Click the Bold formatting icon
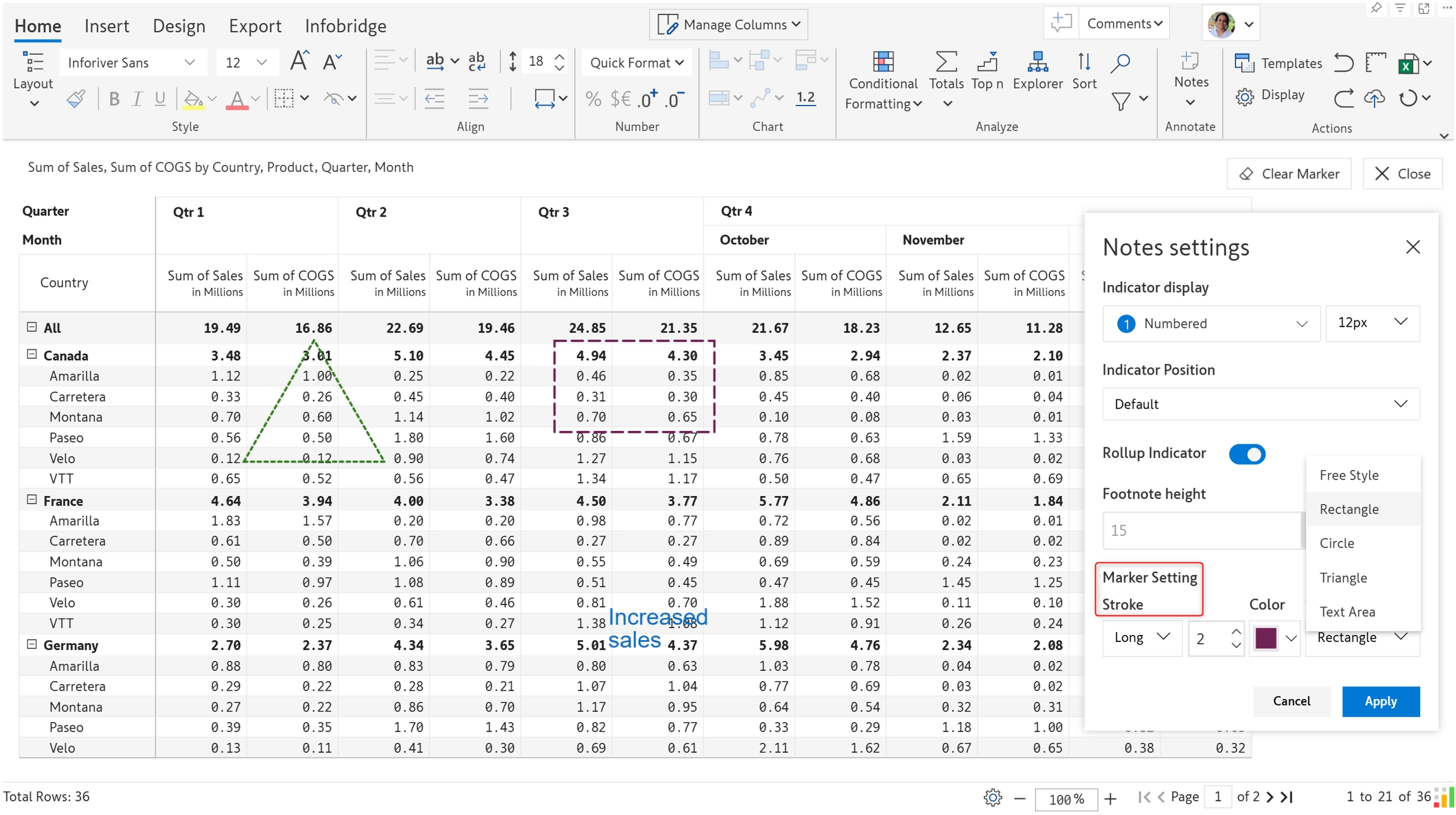1456x815 pixels. click(x=114, y=99)
